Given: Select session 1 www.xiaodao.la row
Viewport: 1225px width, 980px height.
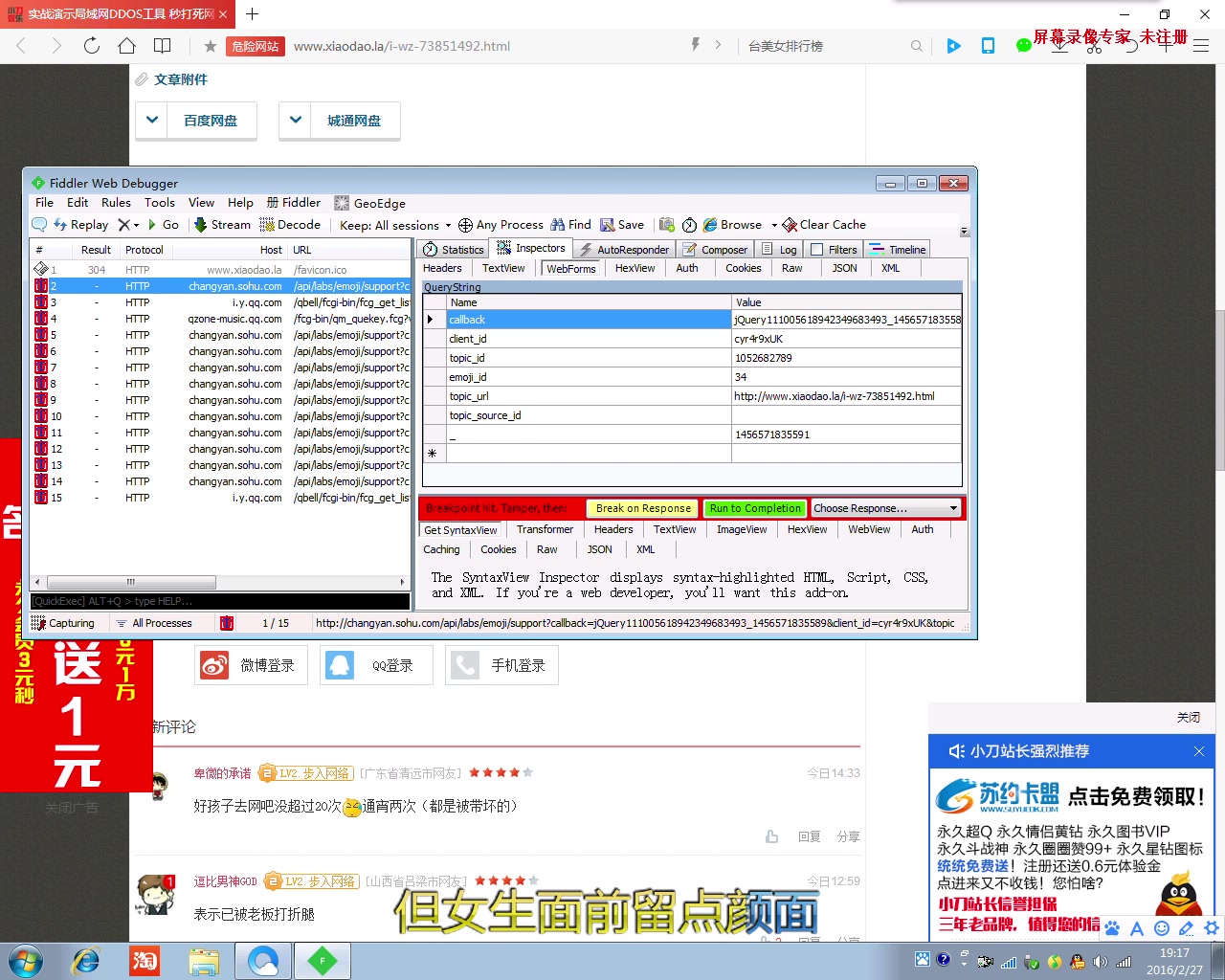Looking at the screenshot, I should pos(222,270).
